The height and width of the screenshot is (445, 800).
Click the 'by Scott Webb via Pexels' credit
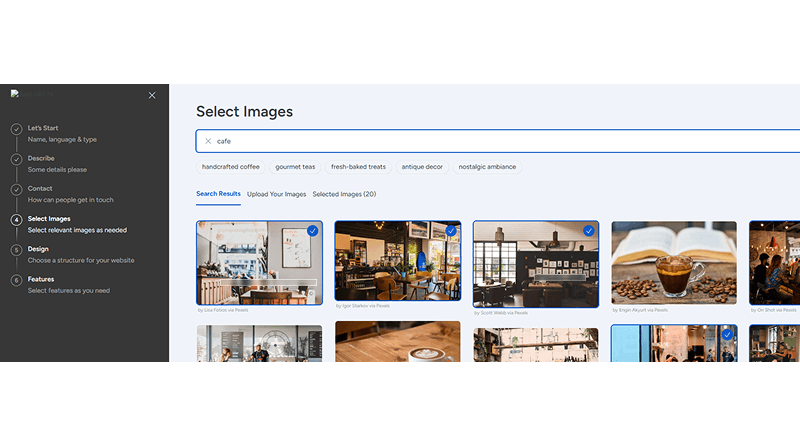coord(501,313)
